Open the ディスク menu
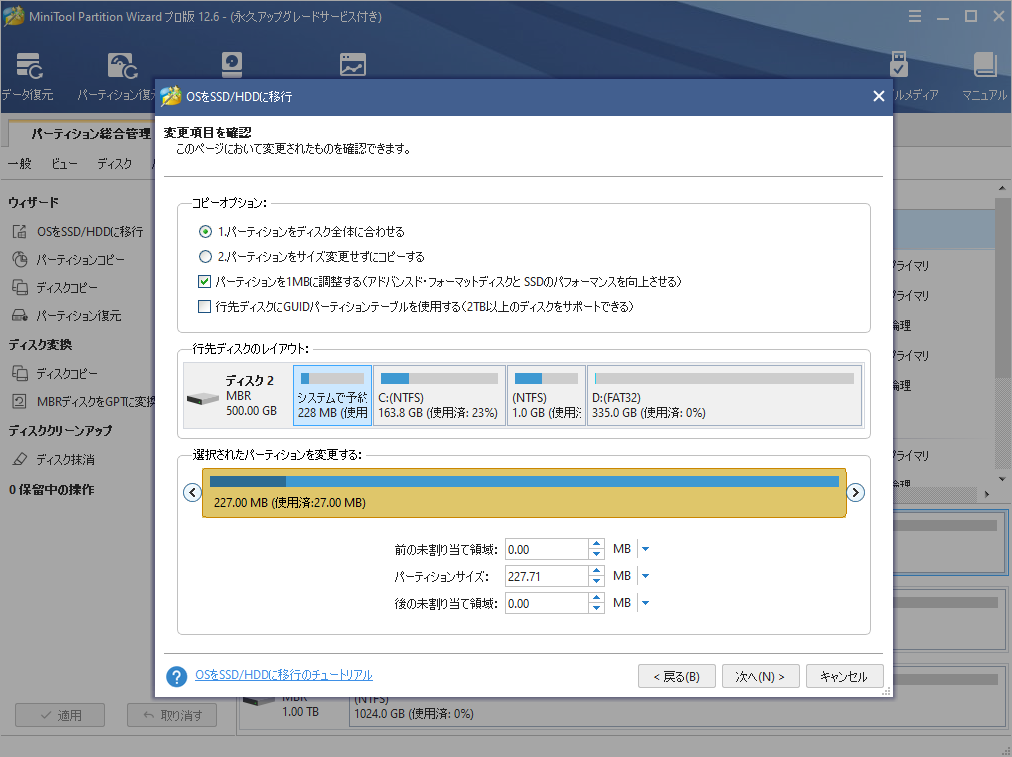 click(x=115, y=163)
